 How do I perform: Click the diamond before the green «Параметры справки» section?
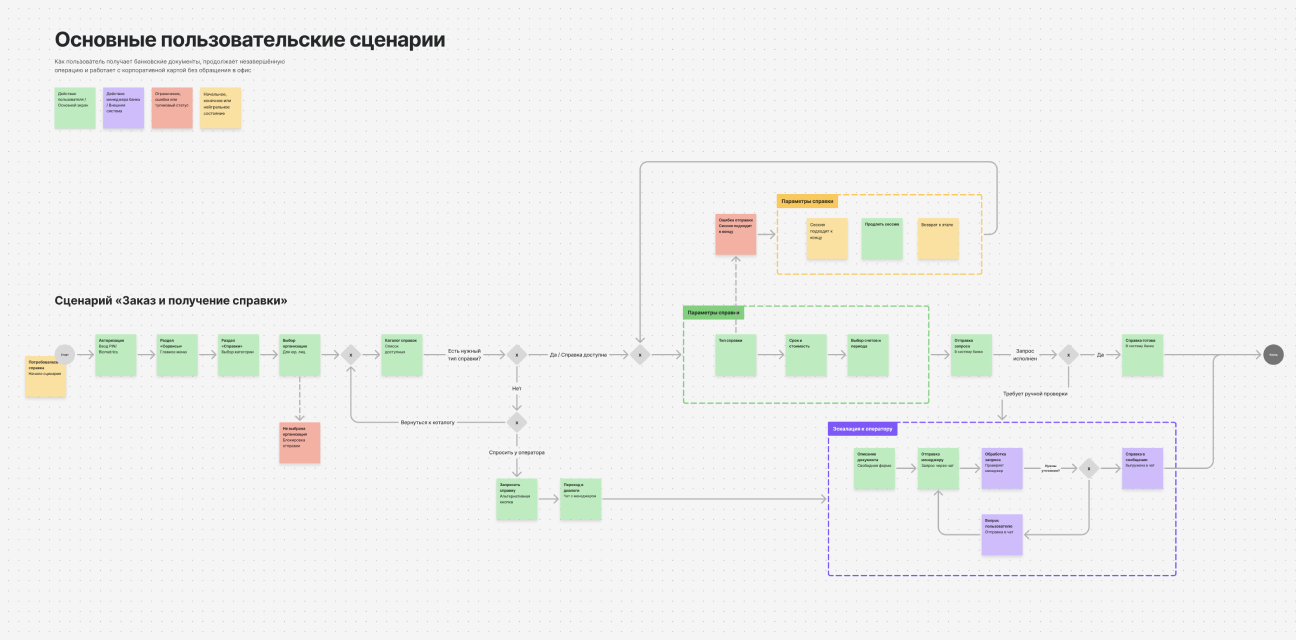point(640,354)
